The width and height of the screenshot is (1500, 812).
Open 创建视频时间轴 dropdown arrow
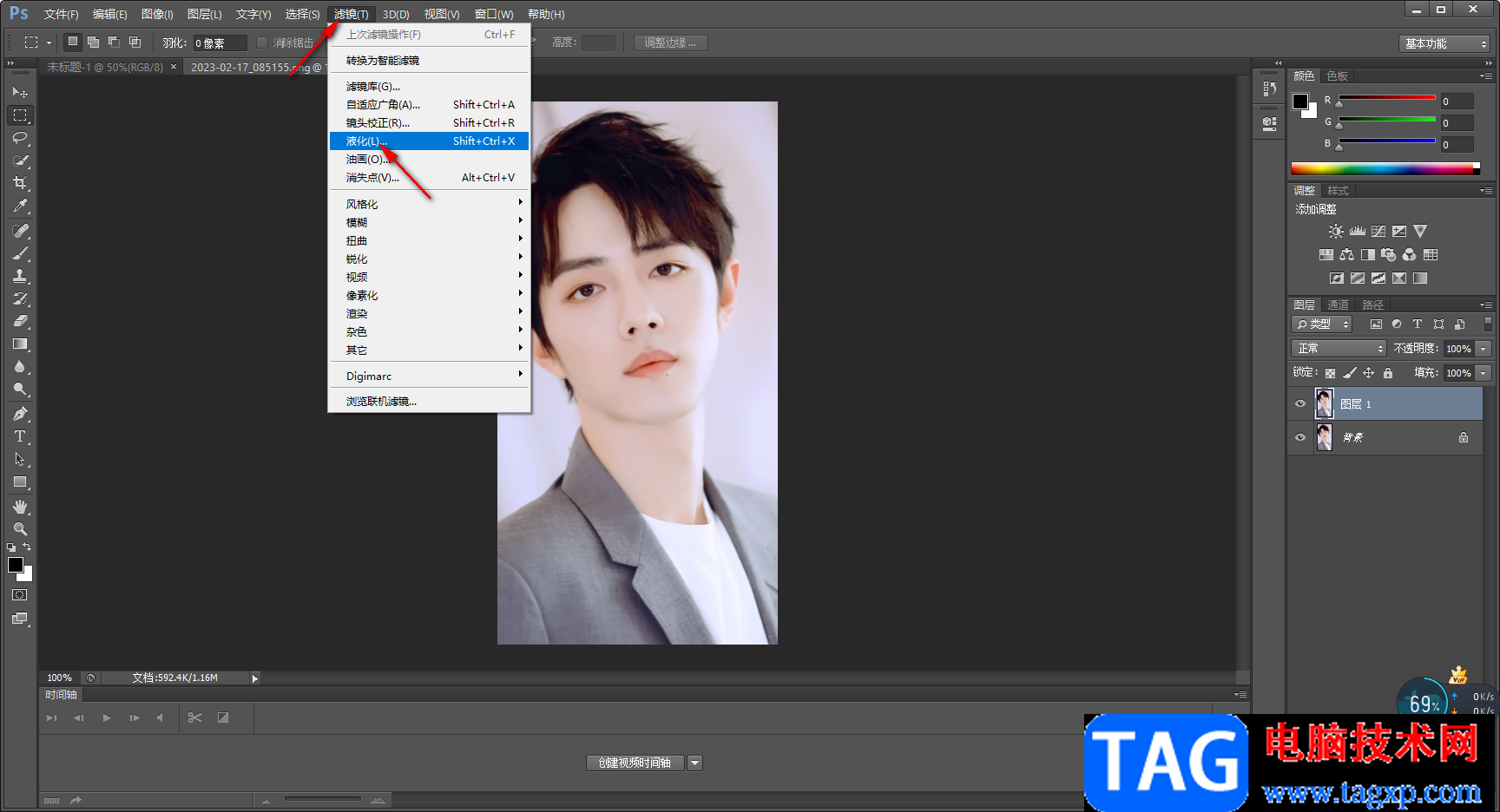[x=694, y=763]
